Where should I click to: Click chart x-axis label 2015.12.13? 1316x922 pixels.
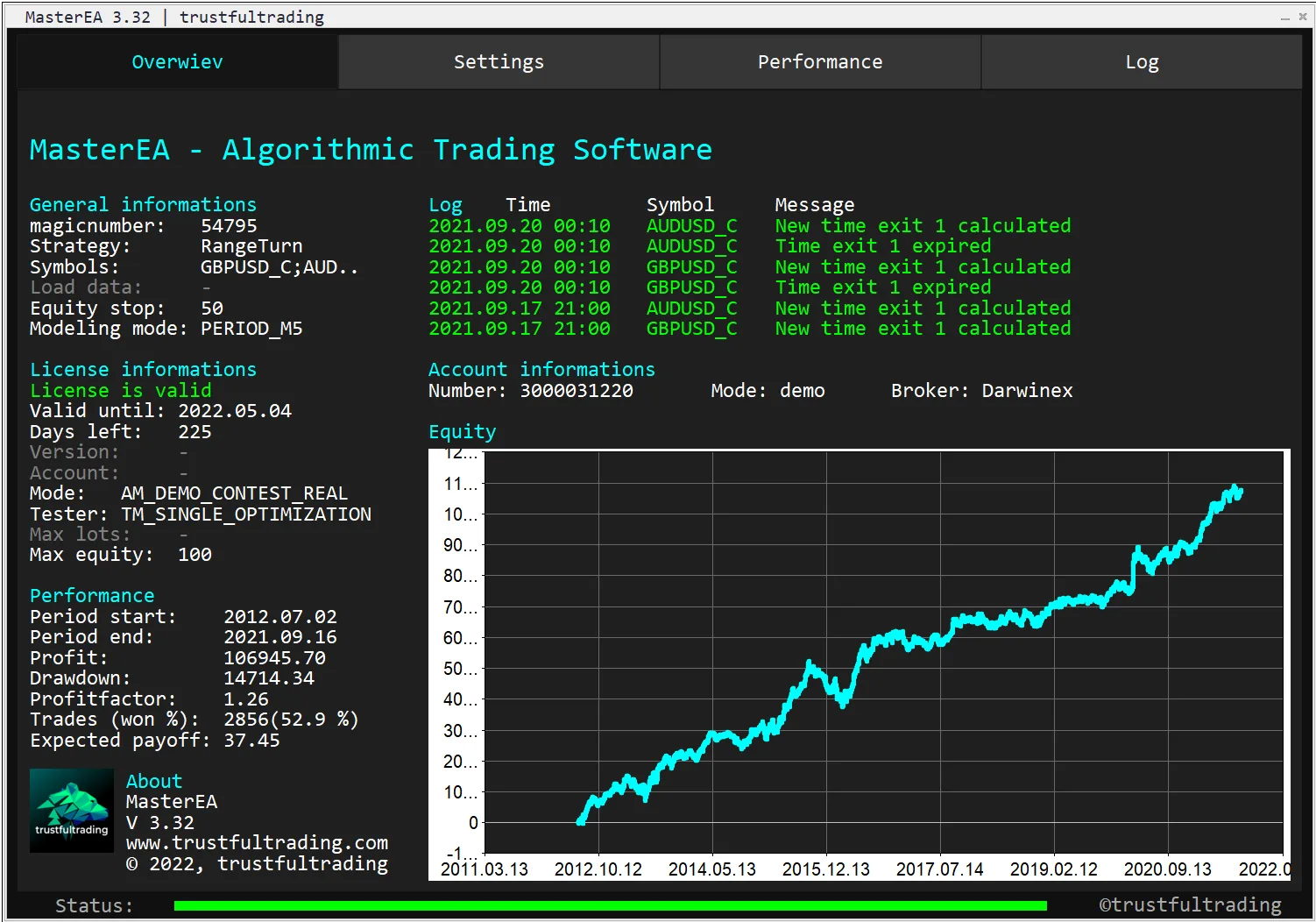tap(825, 869)
